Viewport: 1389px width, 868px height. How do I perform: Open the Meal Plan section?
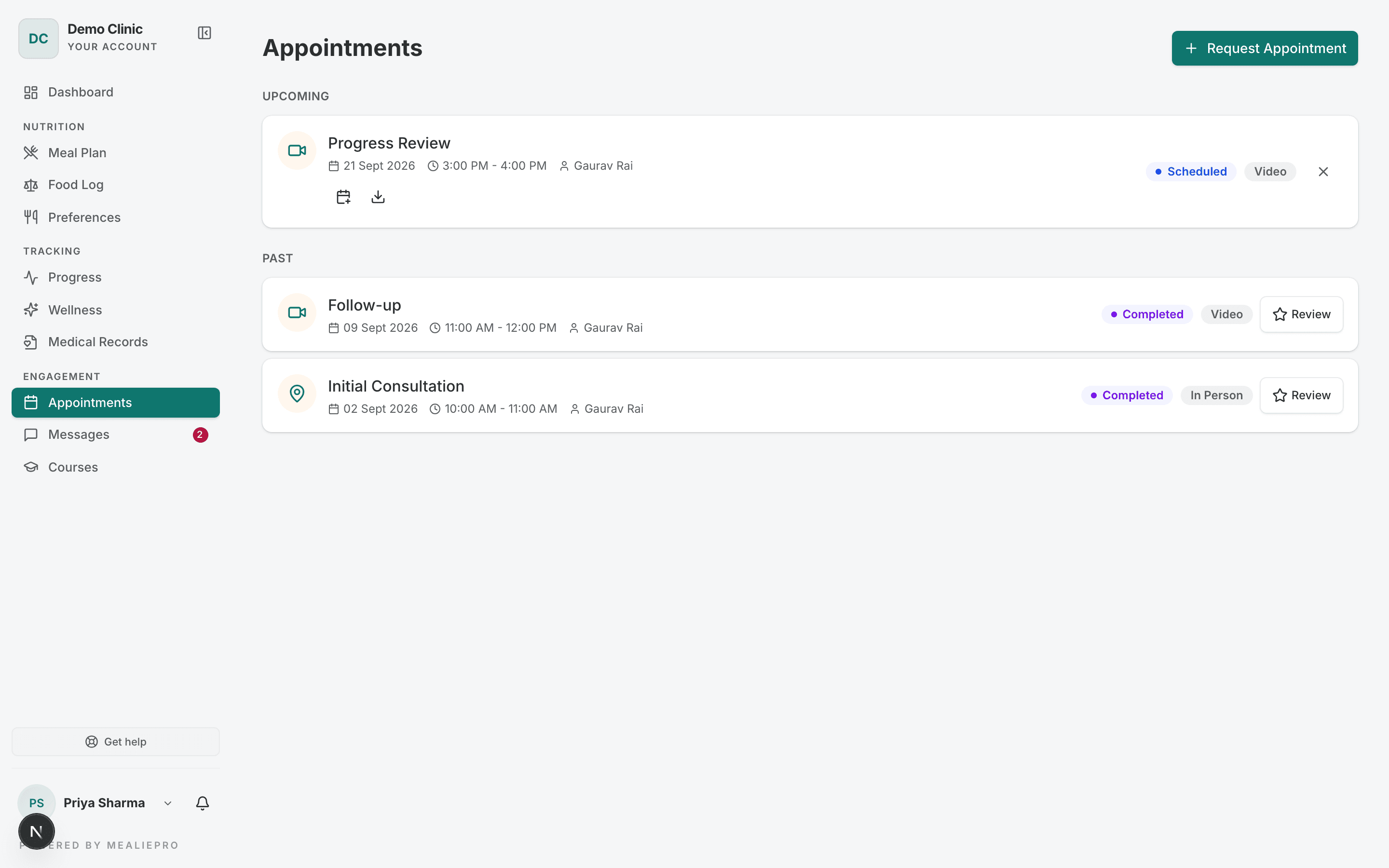[x=115, y=153]
